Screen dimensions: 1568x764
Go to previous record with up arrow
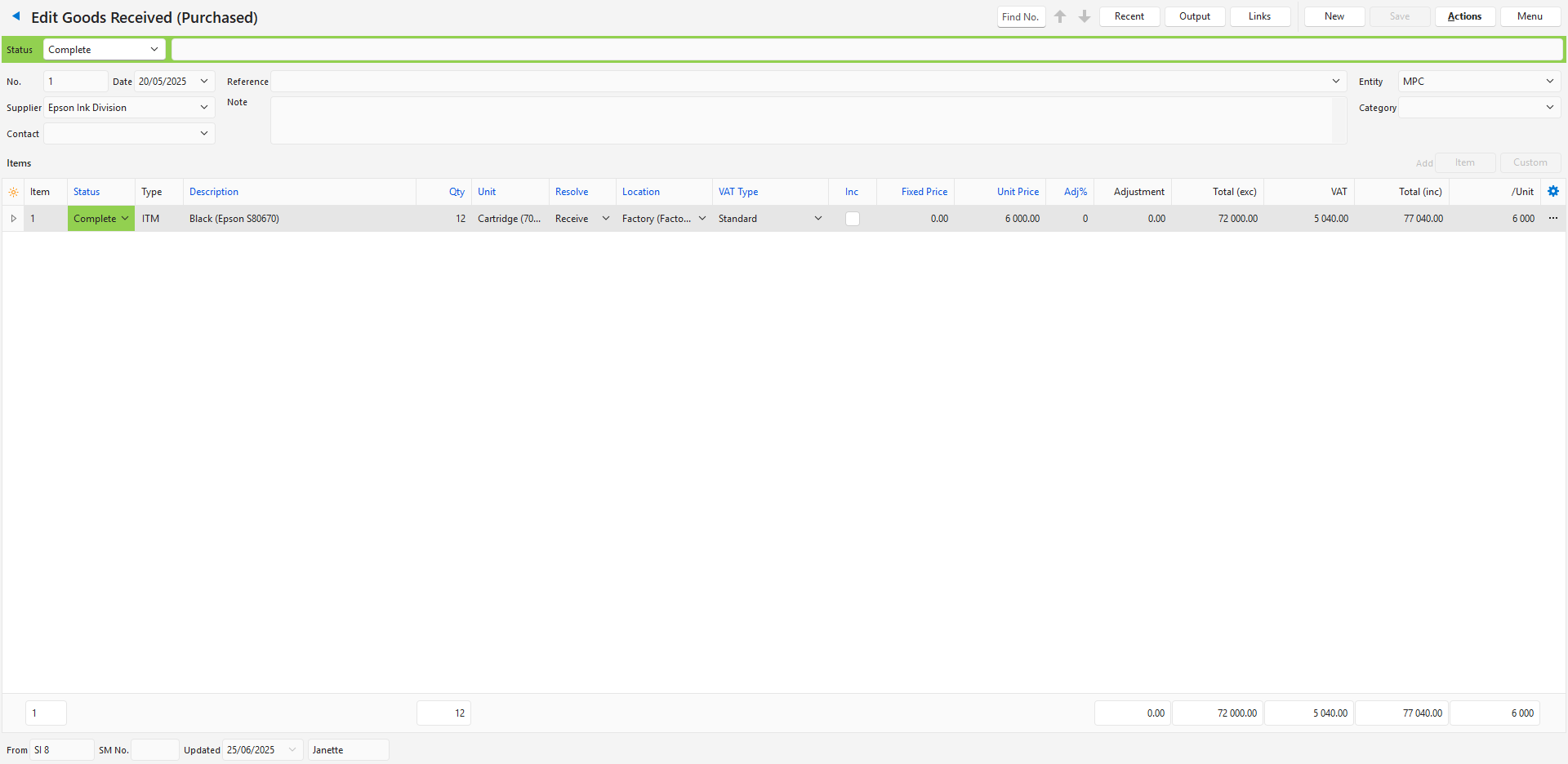pos(1060,16)
